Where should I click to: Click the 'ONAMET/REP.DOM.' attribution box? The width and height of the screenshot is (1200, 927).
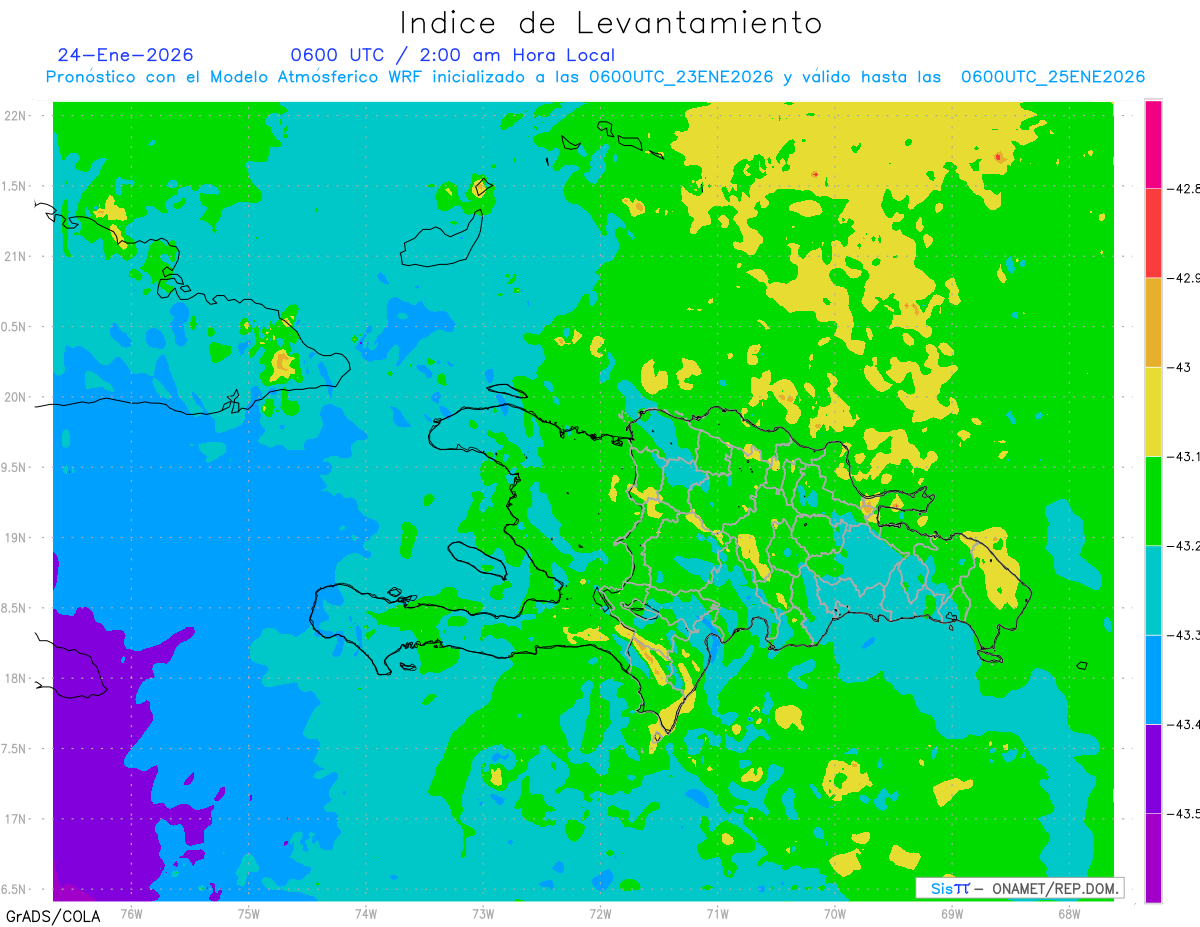click(x=1019, y=888)
